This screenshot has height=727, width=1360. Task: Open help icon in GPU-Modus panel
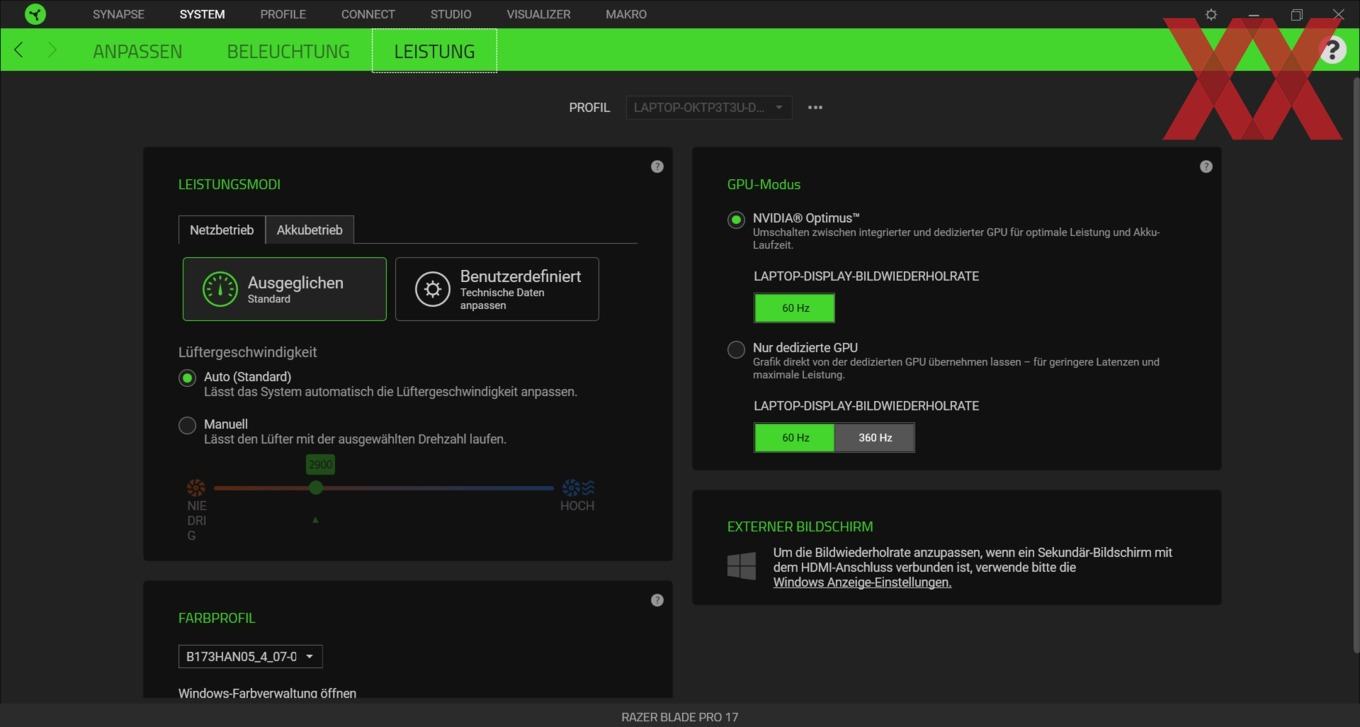(x=1206, y=167)
